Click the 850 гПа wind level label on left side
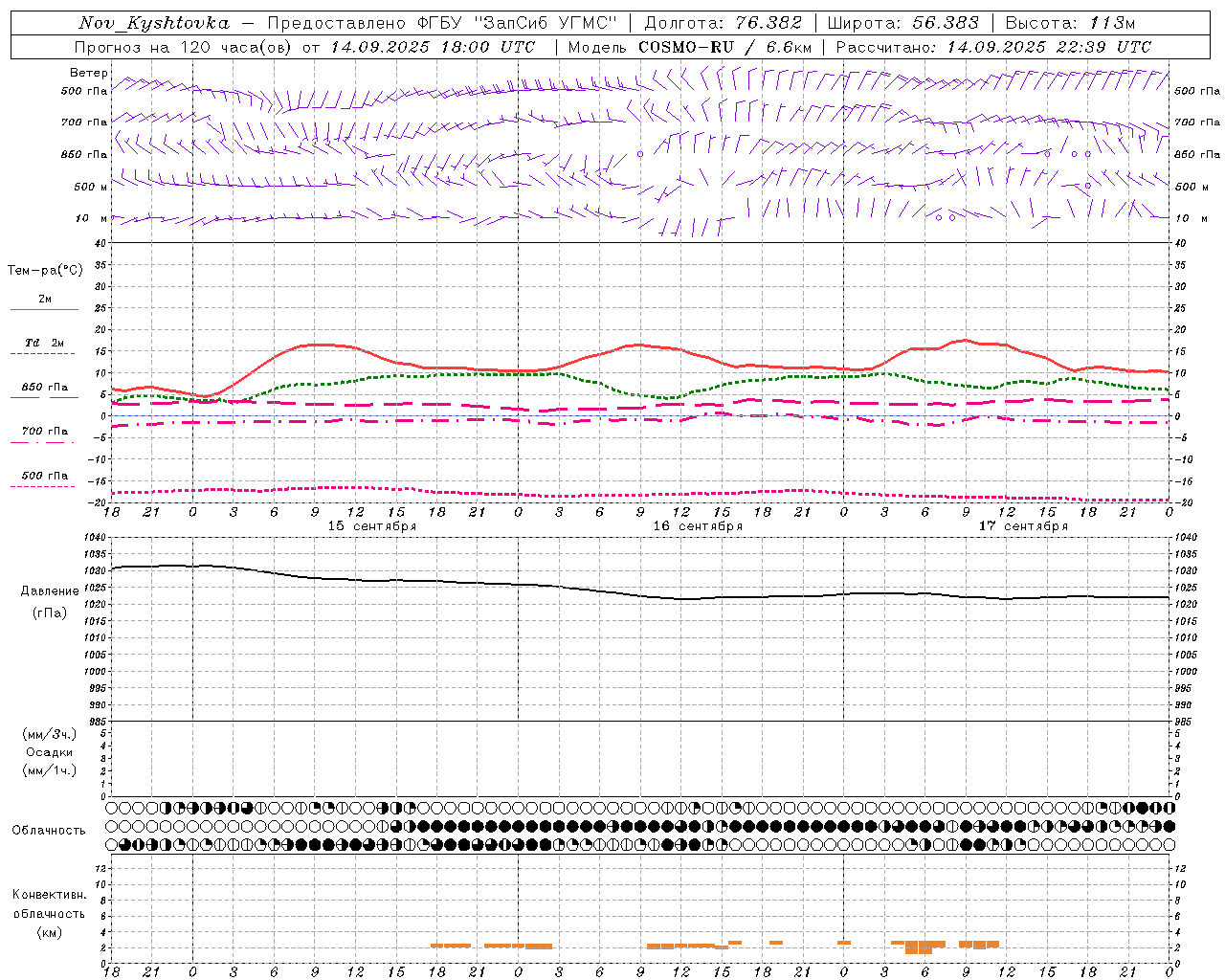Viewport: 1225px width, 980px height. pyautogui.click(x=84, y=154)
